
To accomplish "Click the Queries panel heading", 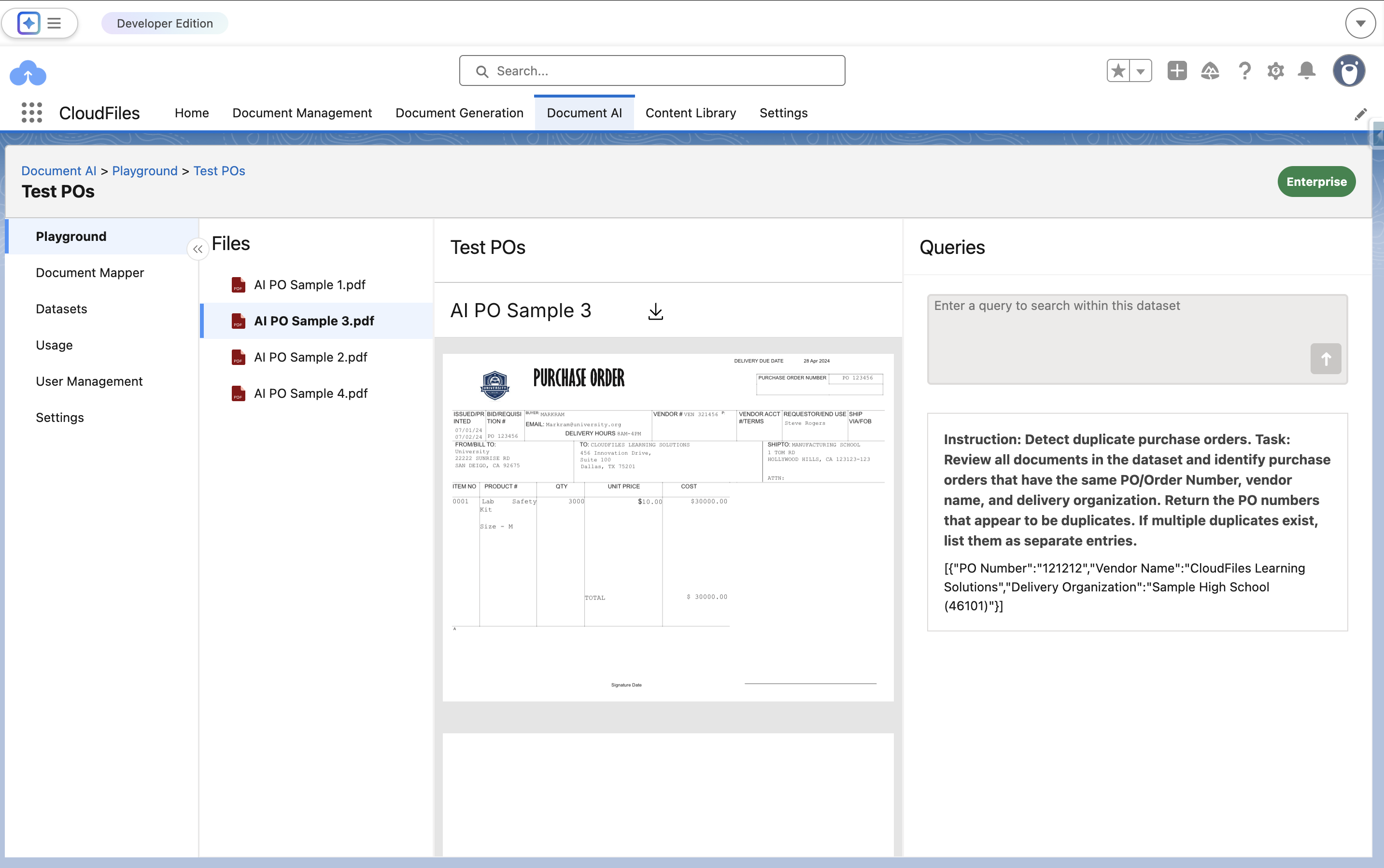I will 952,248.
